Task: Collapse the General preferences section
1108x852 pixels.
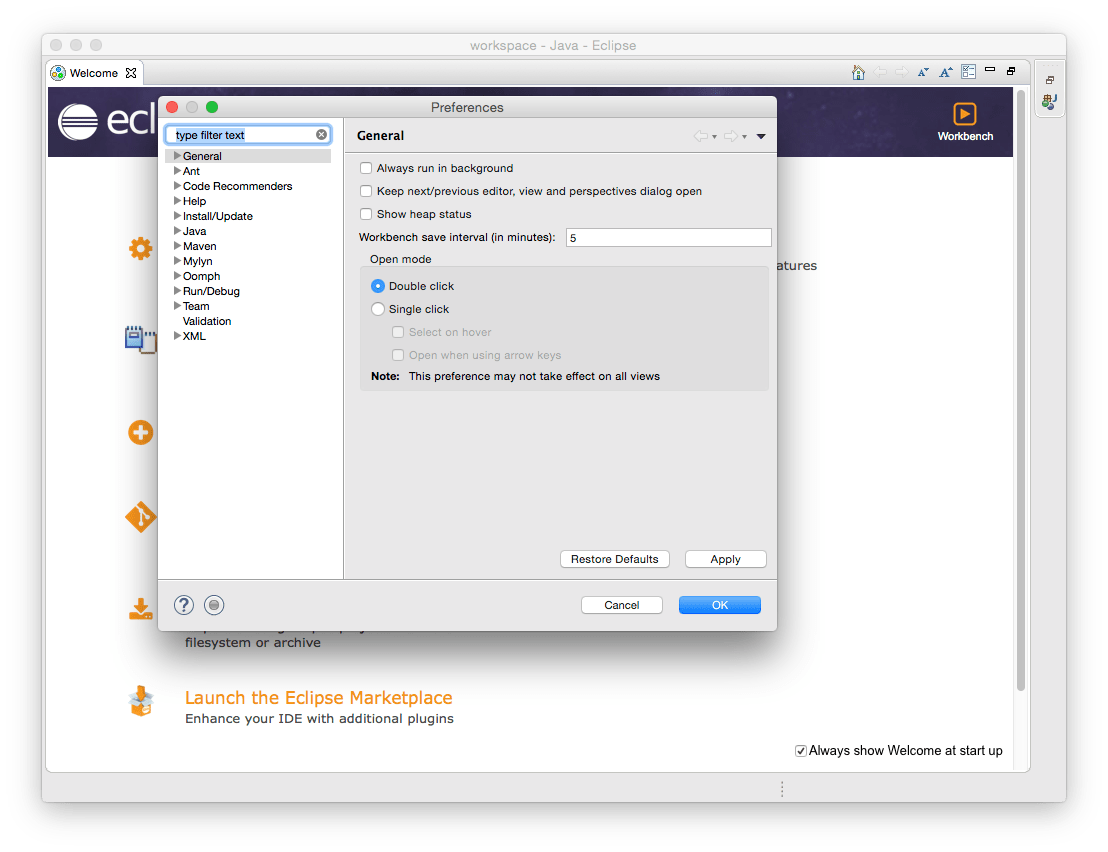Action: point(177,156)
